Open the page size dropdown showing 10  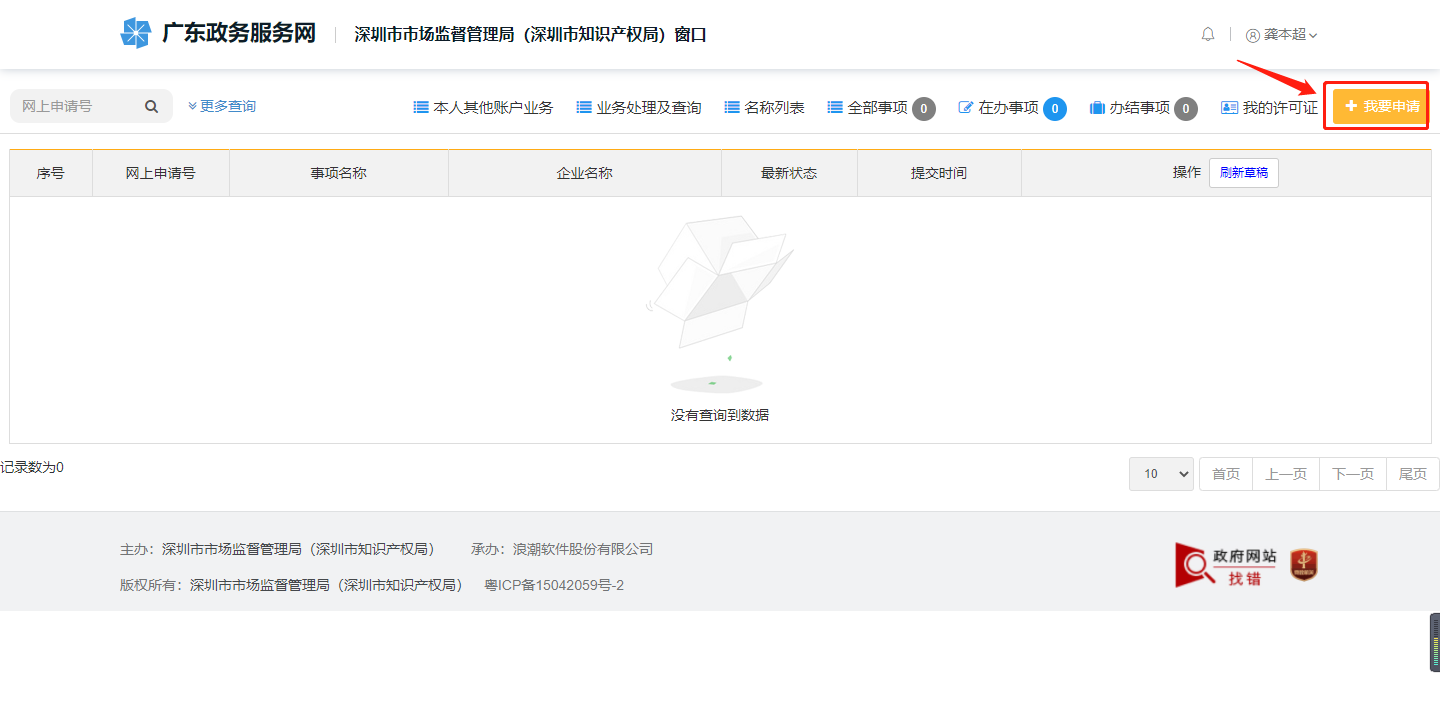coord(1161,474)
